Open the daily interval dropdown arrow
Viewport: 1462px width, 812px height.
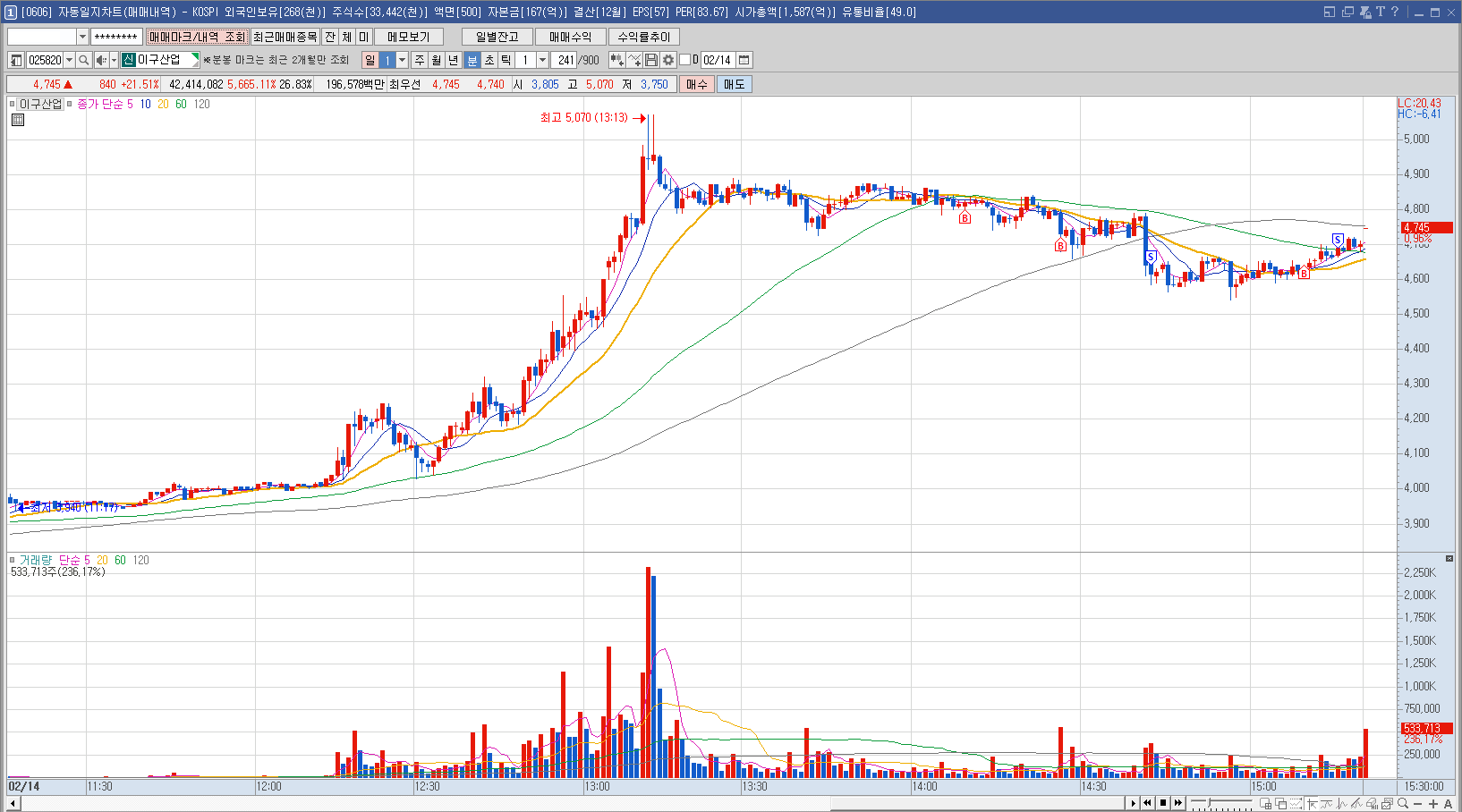(x=402, y=60)
